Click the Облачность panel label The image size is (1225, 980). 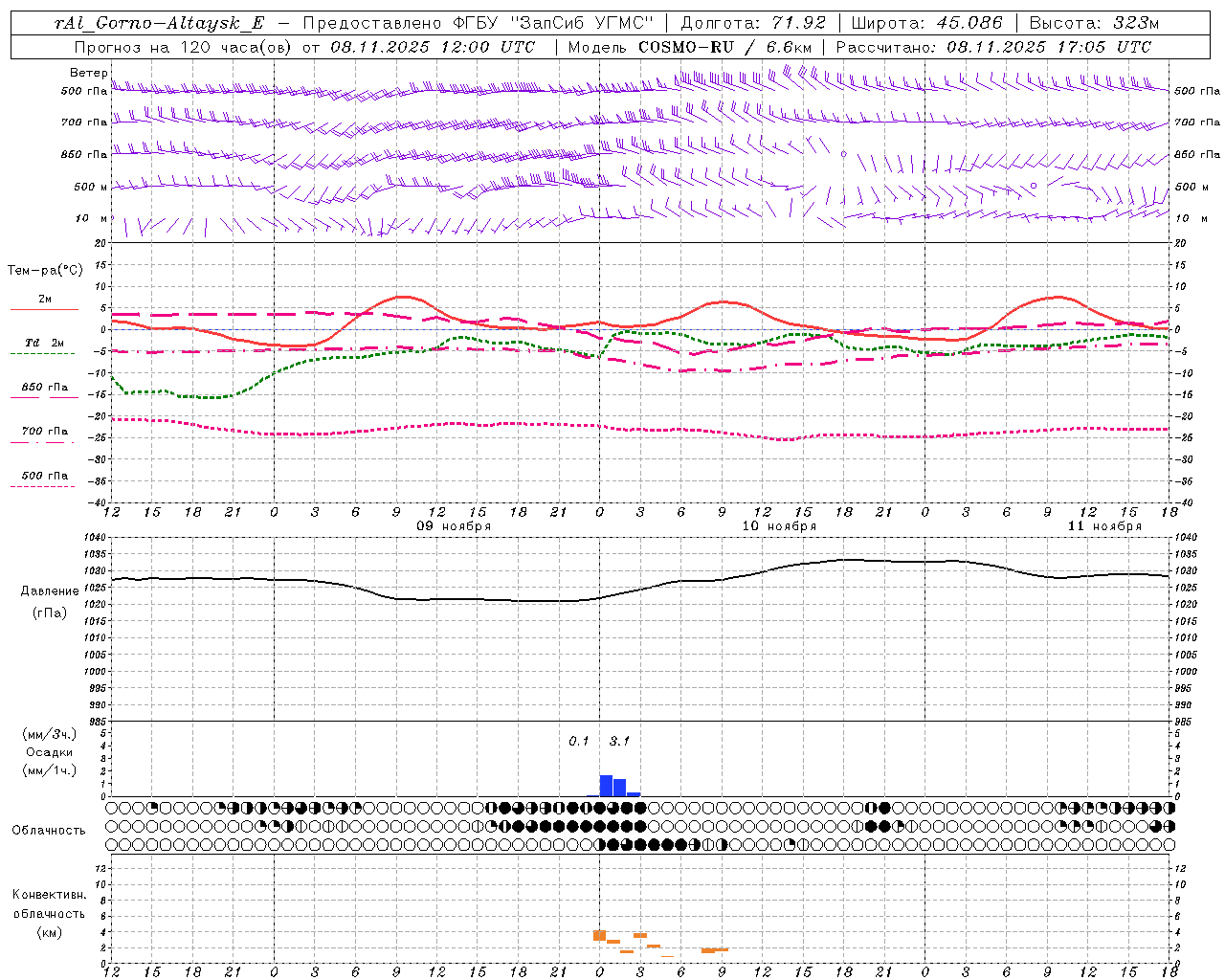(49, 831)
